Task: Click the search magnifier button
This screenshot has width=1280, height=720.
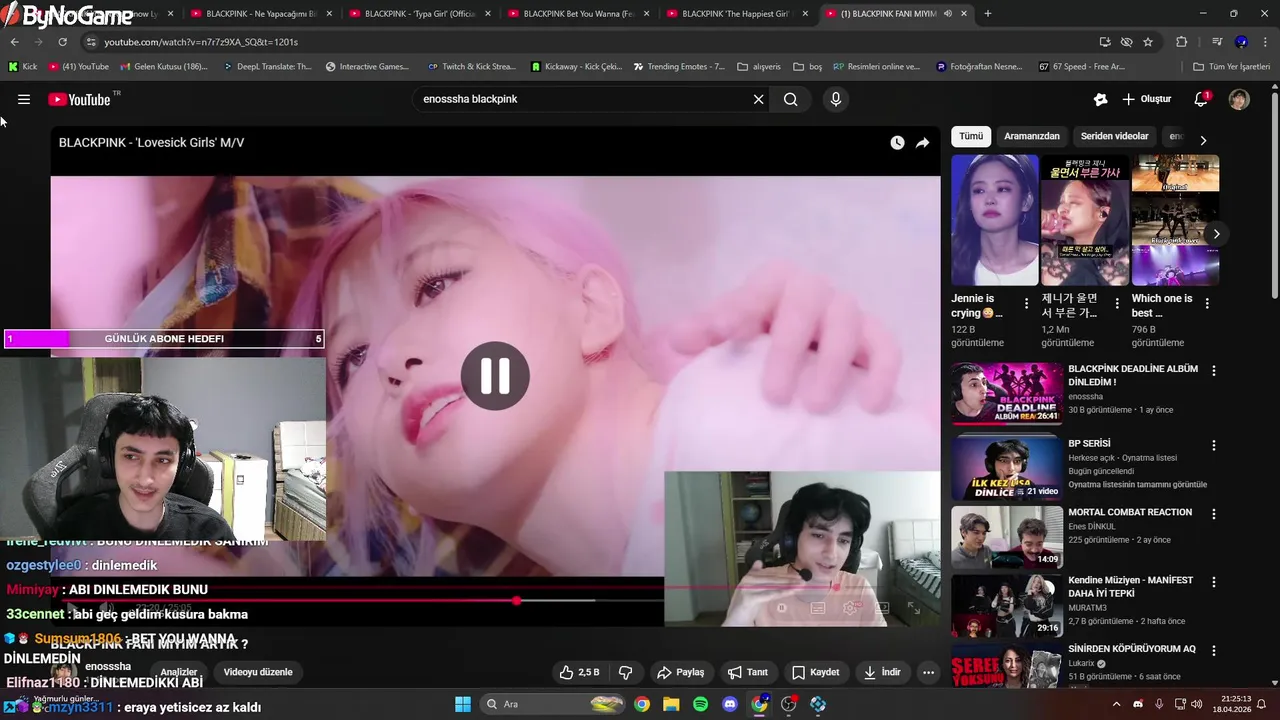Action: [791, 99]
